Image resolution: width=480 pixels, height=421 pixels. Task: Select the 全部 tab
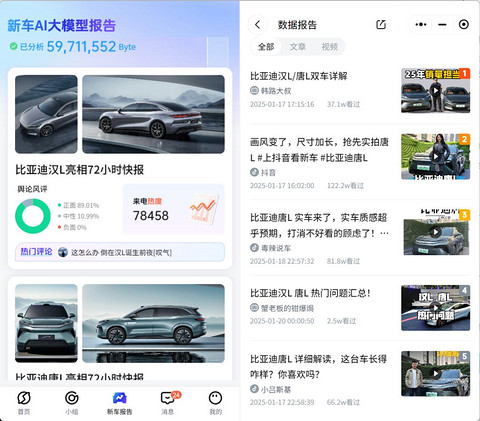[266, 47]
